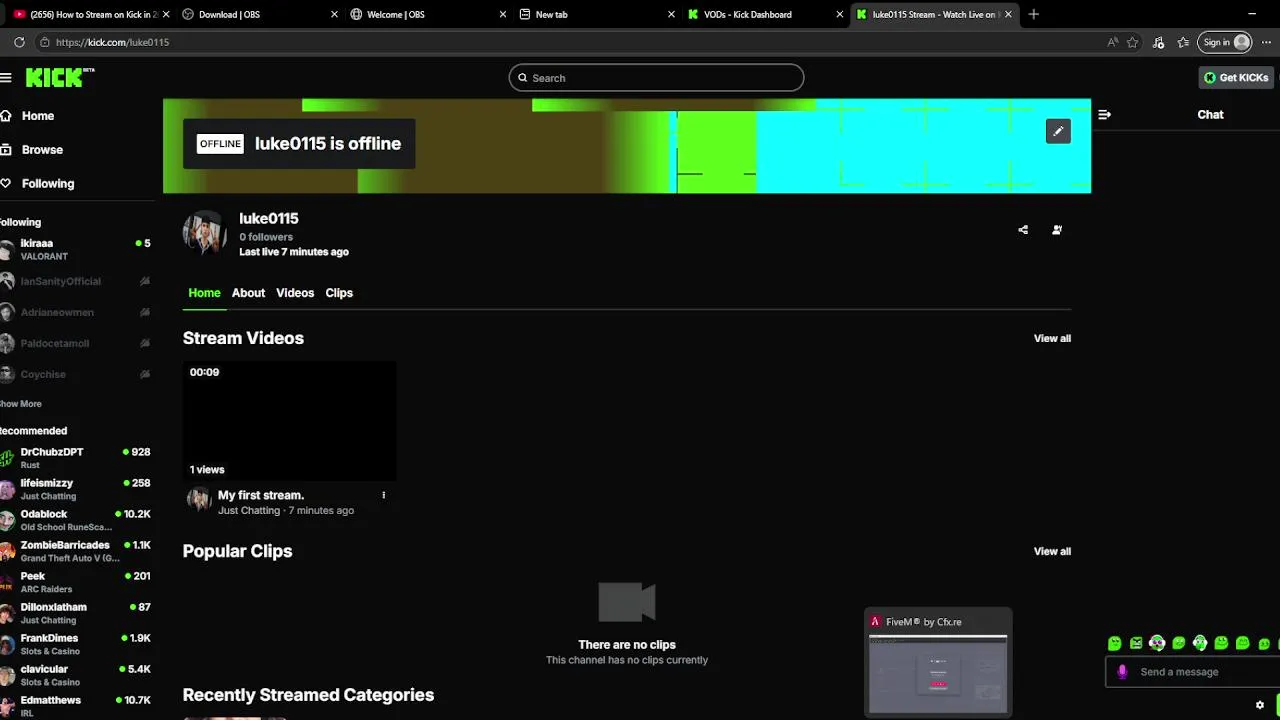
Task: Select the Videos channel tab
Action: click(x=295, y=293)
